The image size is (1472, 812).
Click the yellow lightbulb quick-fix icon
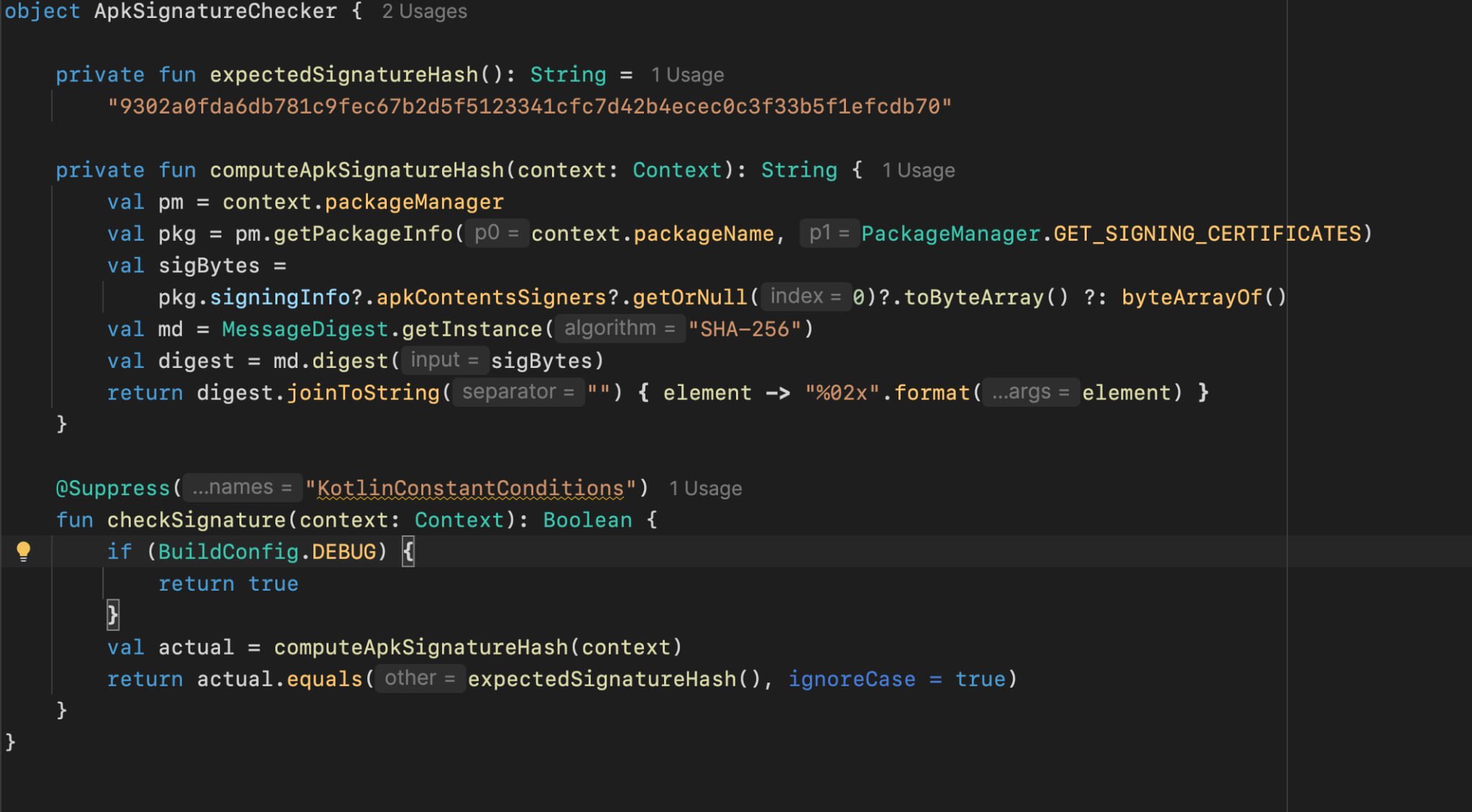point(23,551)
